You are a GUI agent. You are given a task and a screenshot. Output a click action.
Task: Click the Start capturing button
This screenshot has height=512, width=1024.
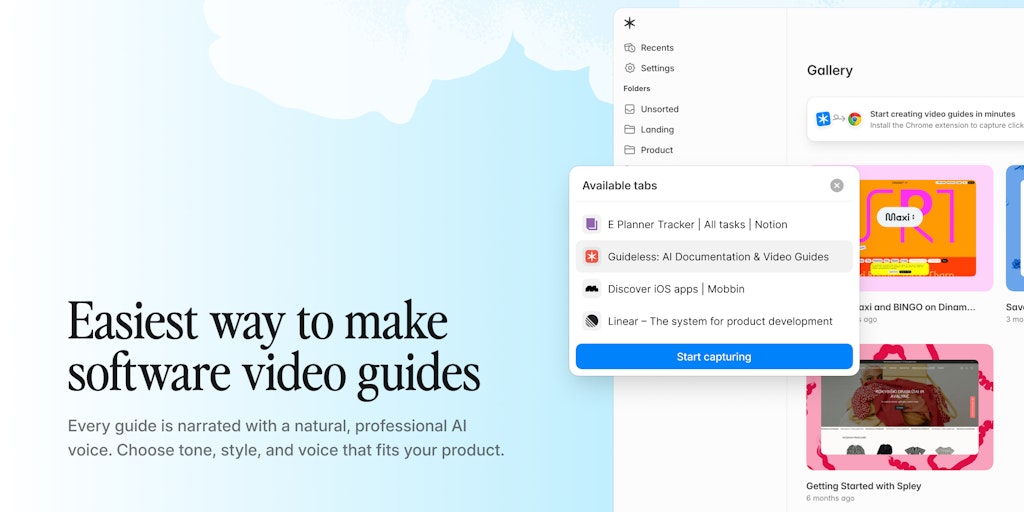click(714, 357)
